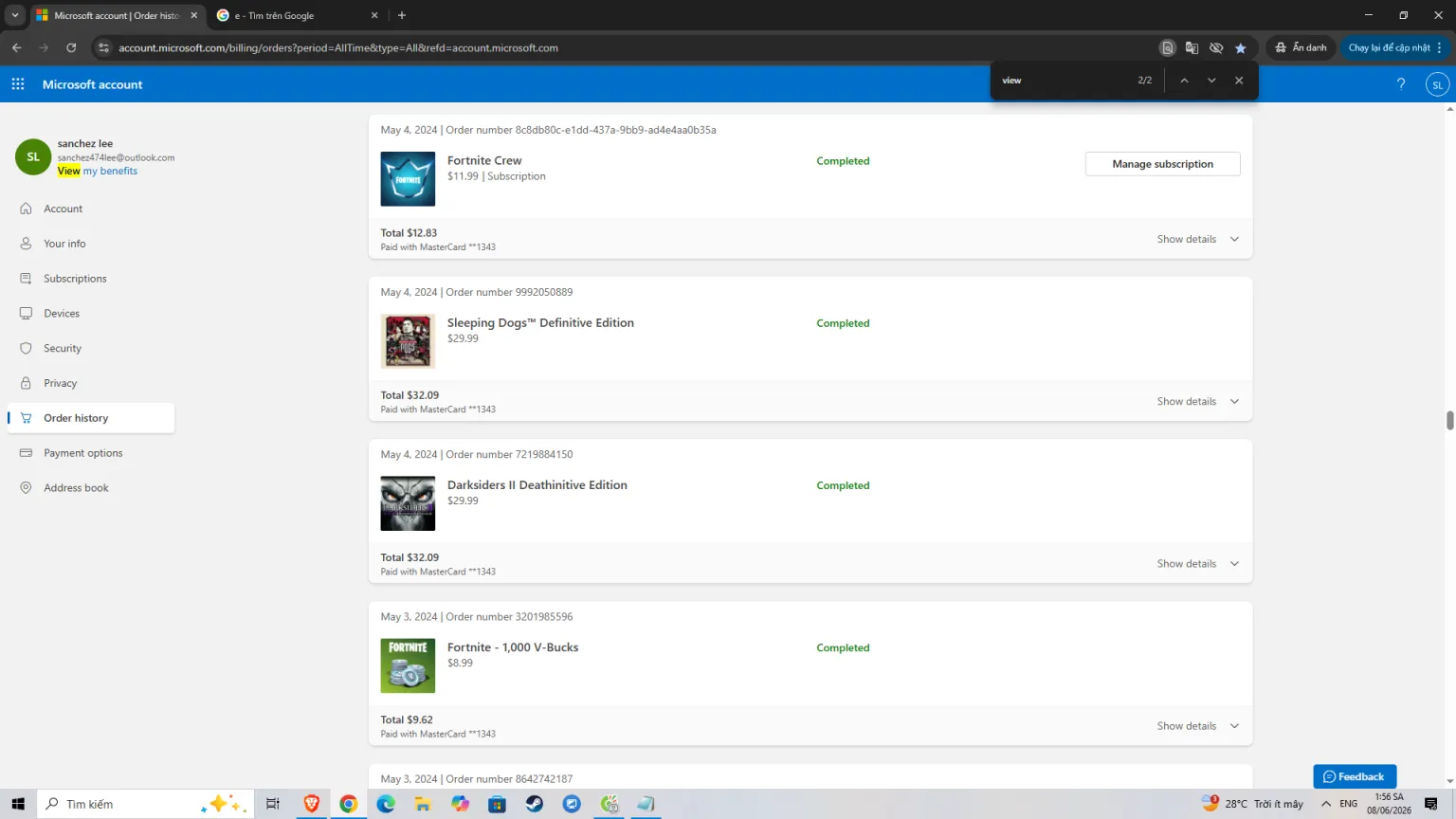Click the site information icon in address bar

(104, 47)
